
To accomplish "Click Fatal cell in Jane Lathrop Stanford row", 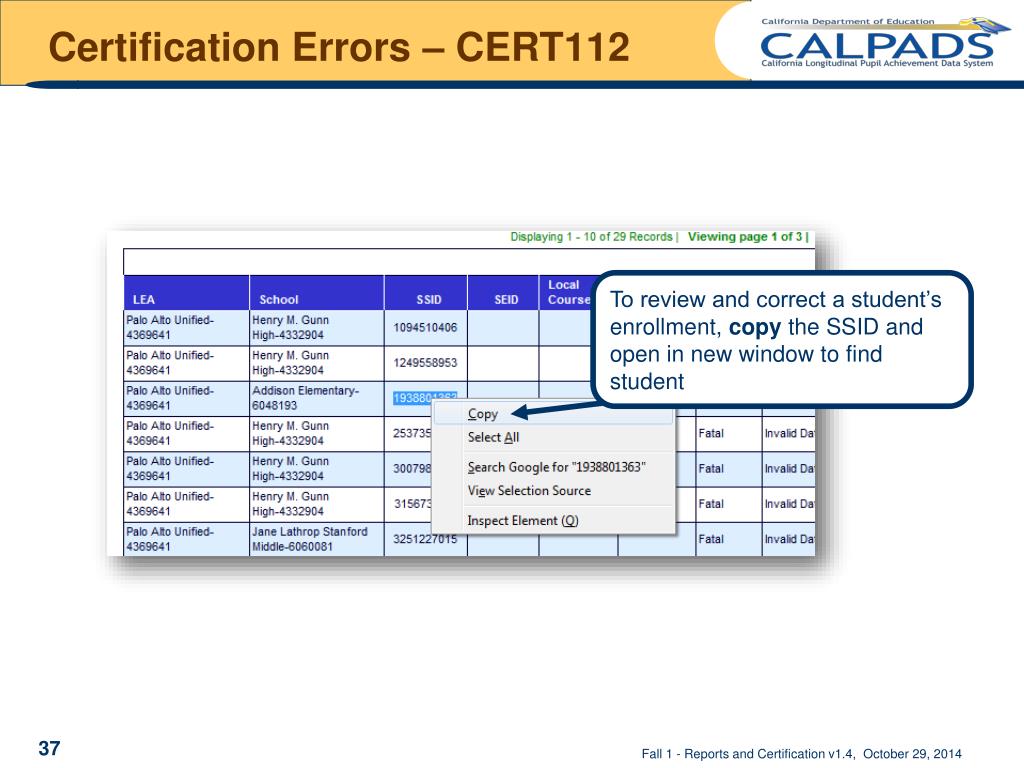I will coord(729,539).
